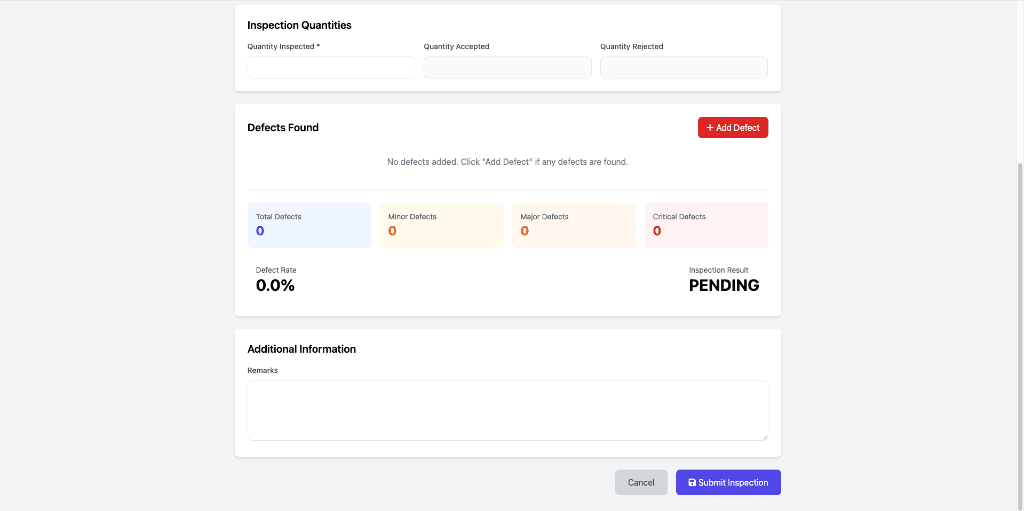Click the Additional Information heading
Screen dimensions: 1024x511
tap(302, 349)
